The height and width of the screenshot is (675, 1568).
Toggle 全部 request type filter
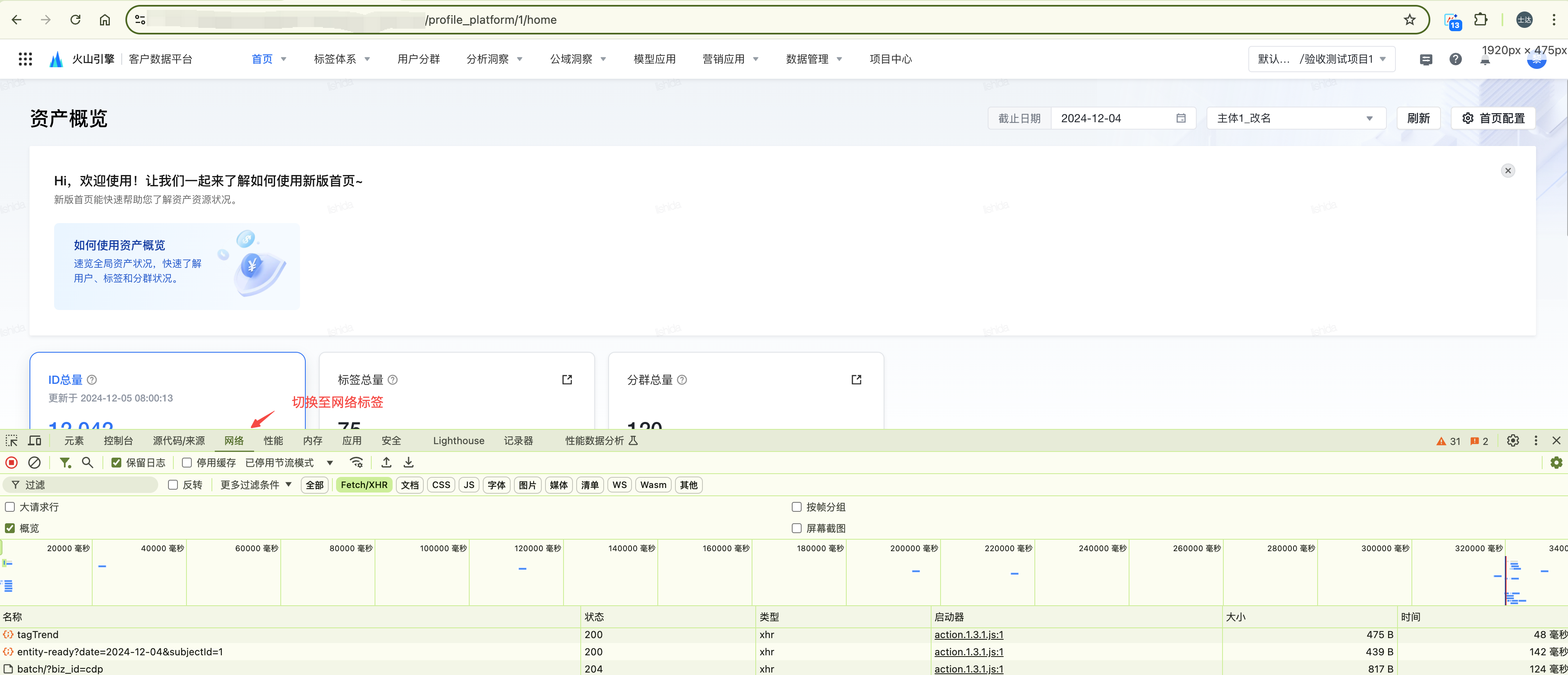315,485
